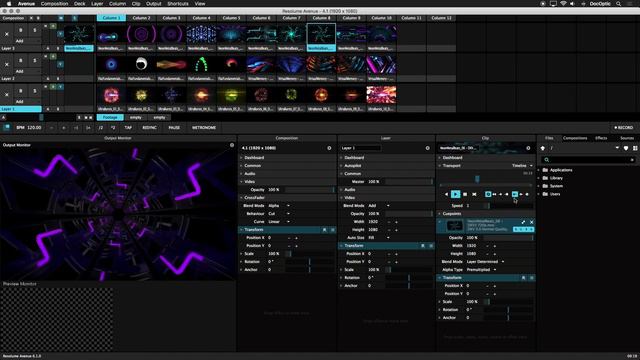Switch Files panel to grid view
Screen dimensions: 640x360
(635, 148)
